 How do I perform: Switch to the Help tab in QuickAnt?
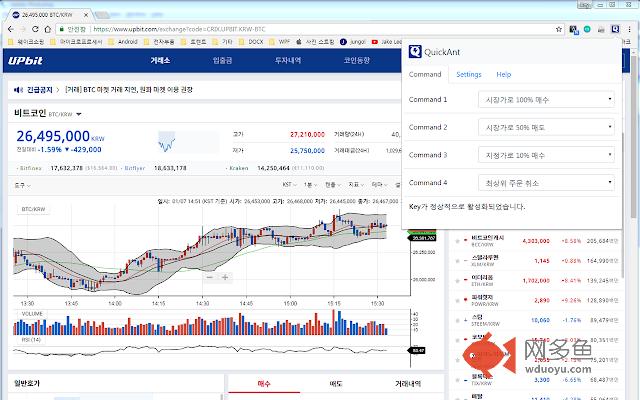tap(504, 74)
